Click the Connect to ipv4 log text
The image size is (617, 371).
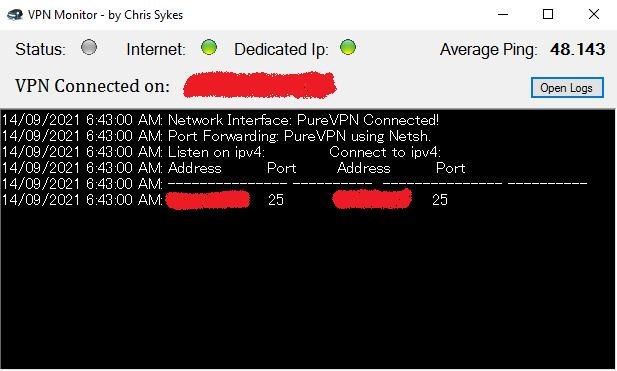pos(385,152)
